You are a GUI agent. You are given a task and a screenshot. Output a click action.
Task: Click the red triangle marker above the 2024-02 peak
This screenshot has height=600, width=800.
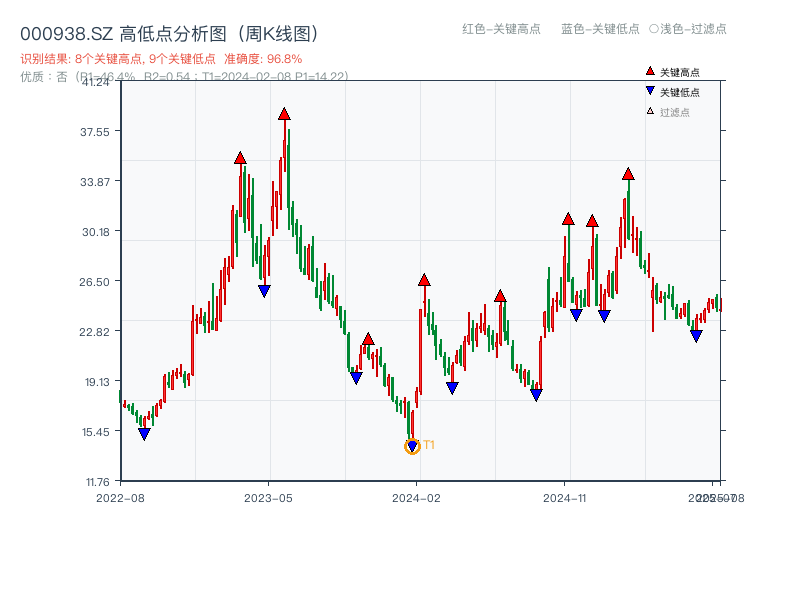(x=425, y=280)
